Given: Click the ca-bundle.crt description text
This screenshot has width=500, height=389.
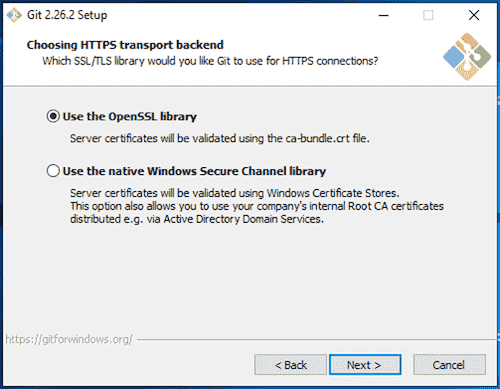Looking at the screenshot, I should [220, 138].
